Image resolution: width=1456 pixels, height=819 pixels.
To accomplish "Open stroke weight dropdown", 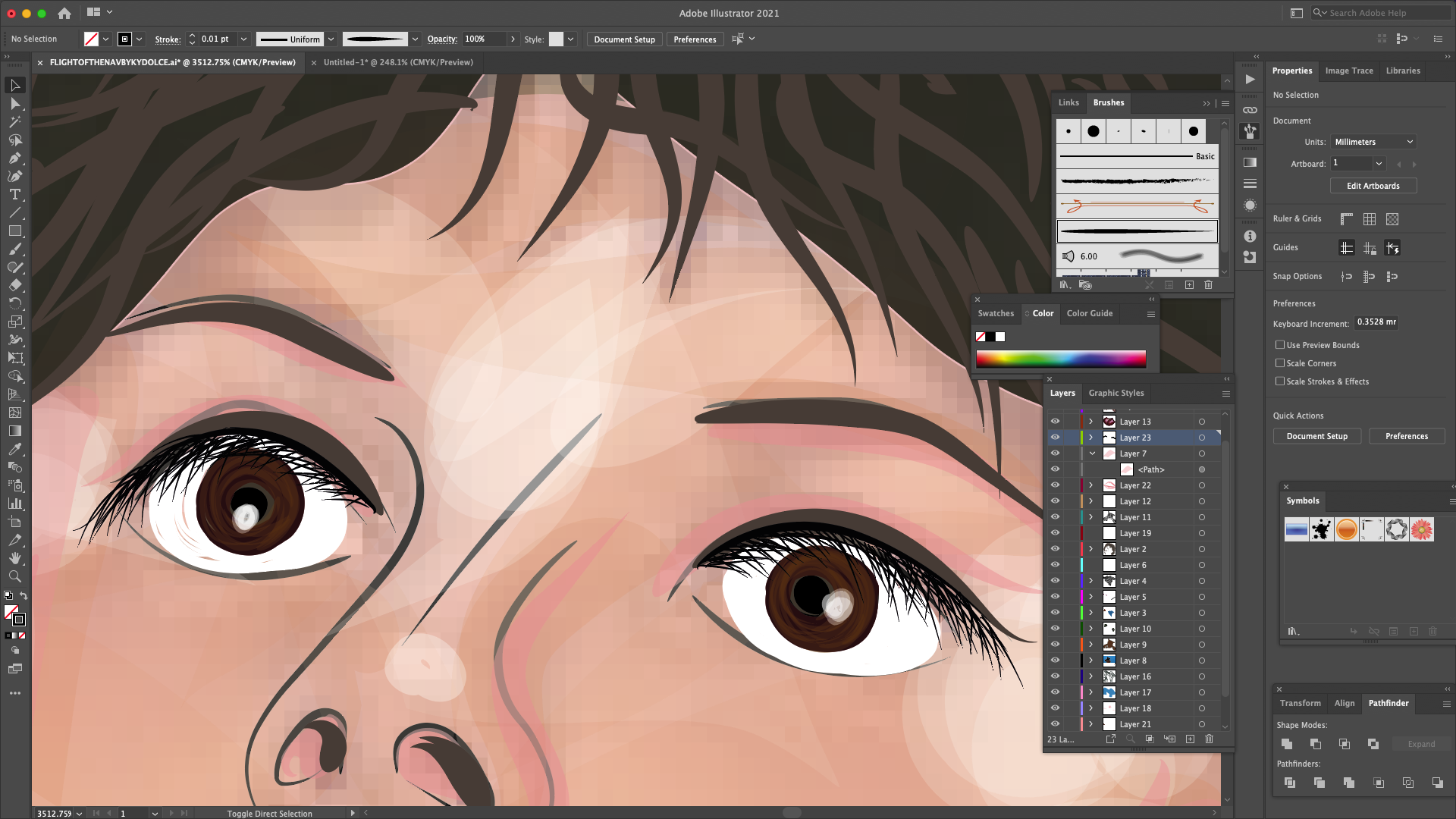I will tap(243, 39).
